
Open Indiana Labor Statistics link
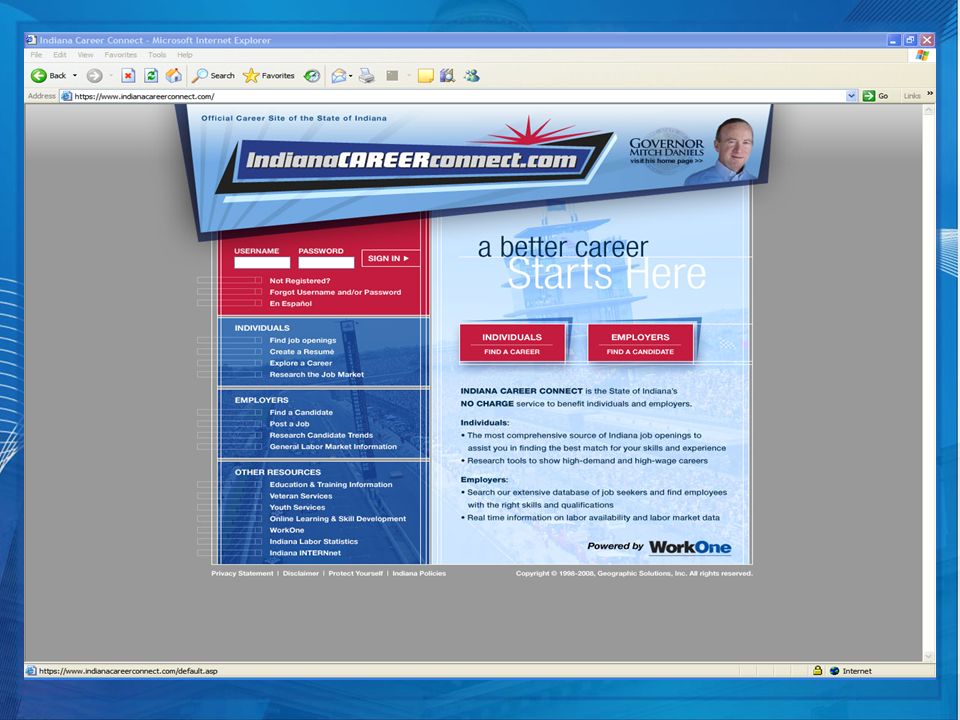(314, 541)
